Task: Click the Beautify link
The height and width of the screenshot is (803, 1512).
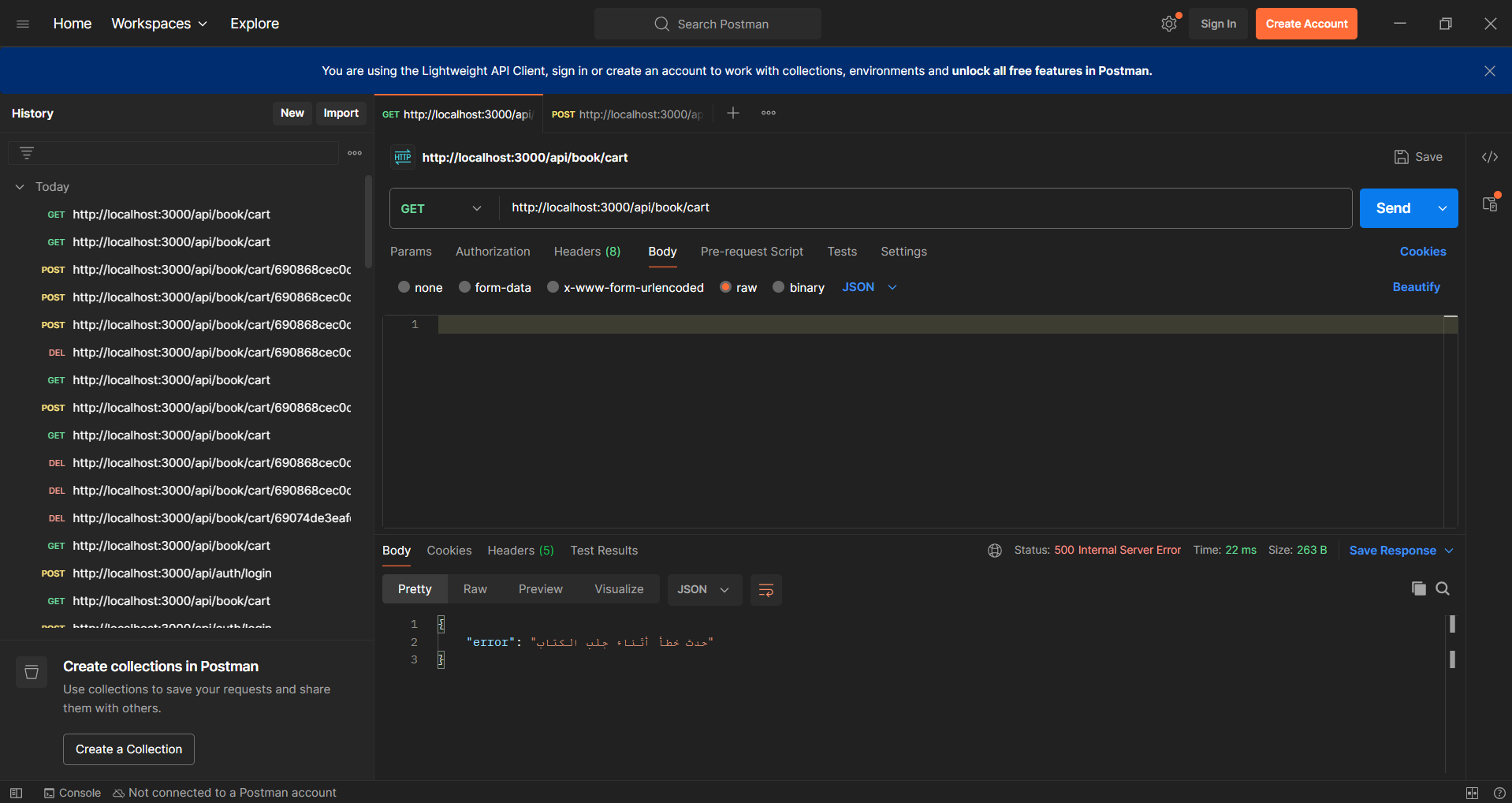Action: 1416,287
